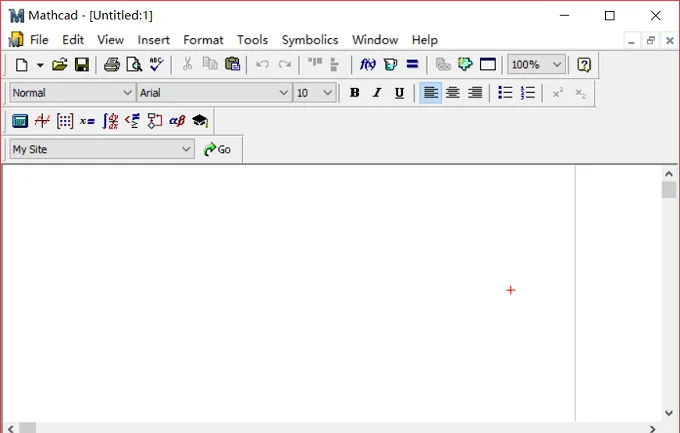Open the Symbolic keyword palette

click(200, 121)
